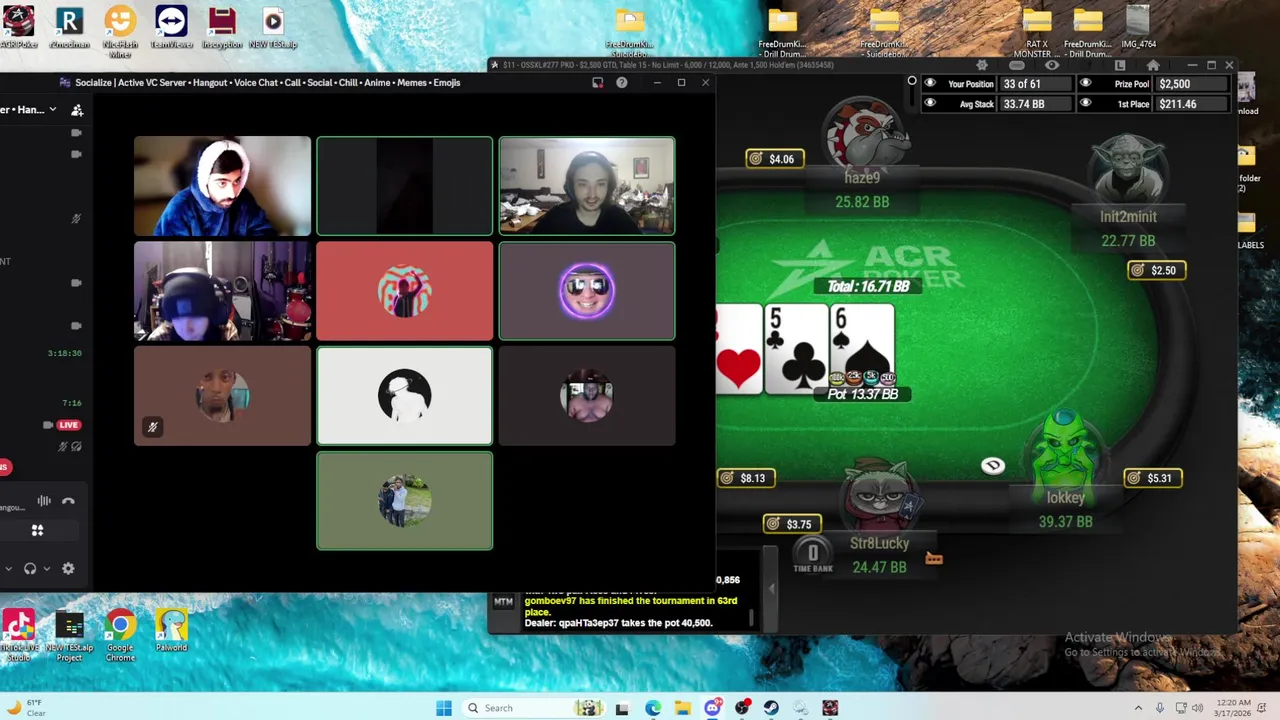
Task: Collapse poker chat panel arrow
Action: (771, 589)
